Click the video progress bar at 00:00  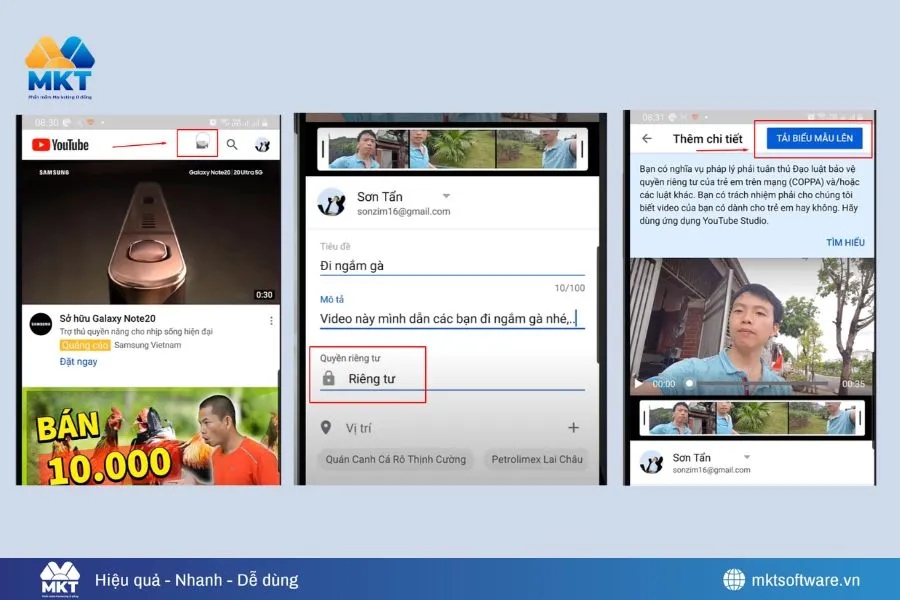pyautogui.click(x=688, y=382)
